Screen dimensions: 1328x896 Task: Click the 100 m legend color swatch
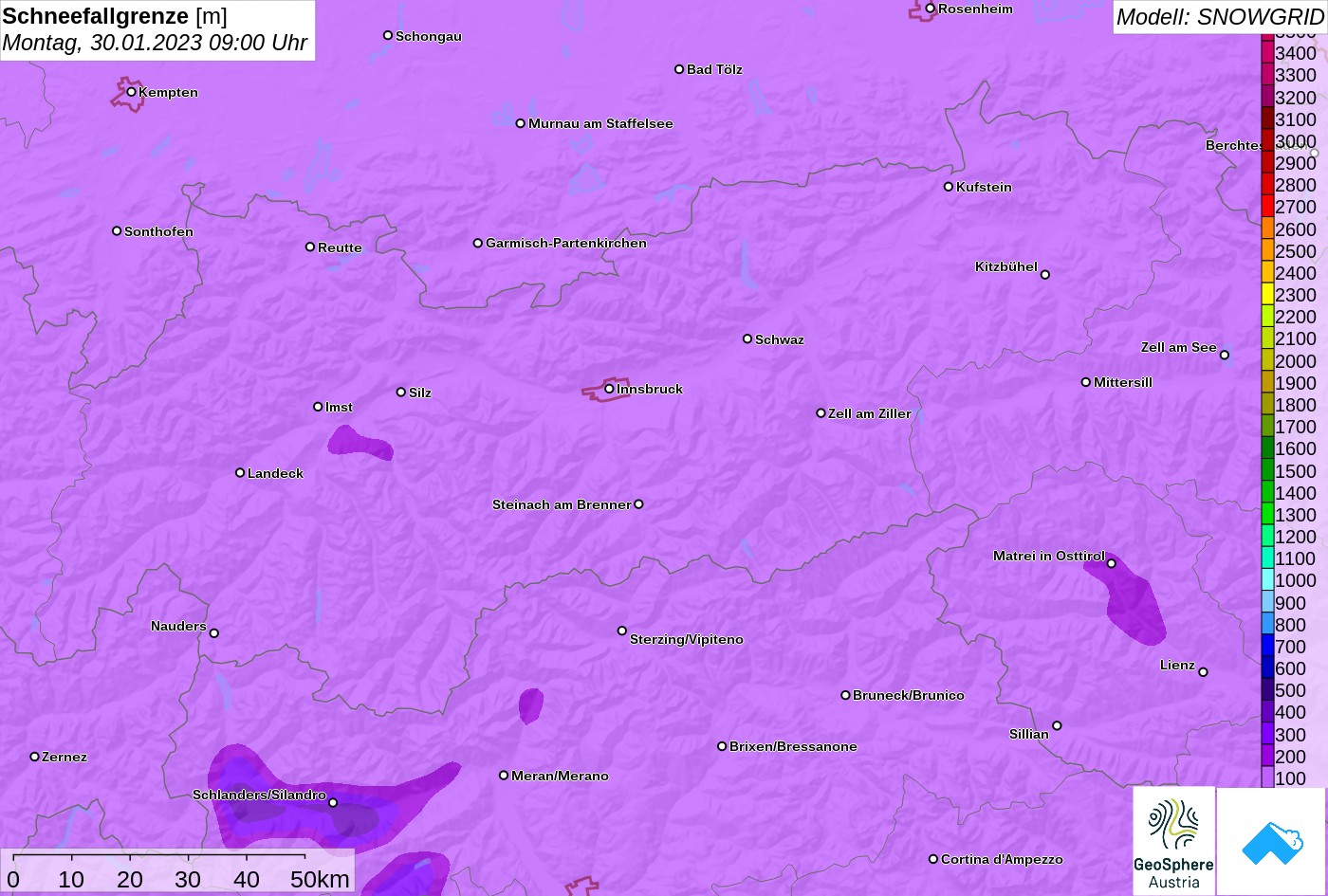coord(1267,778)
